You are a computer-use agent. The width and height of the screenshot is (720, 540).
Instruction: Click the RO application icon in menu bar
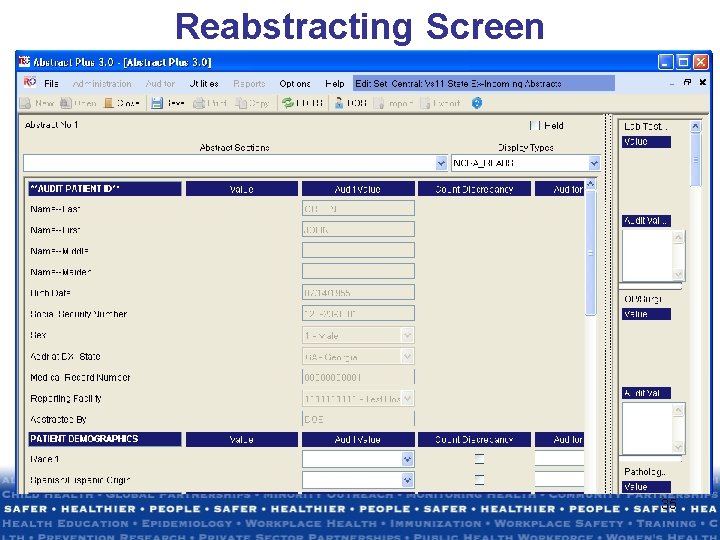click(x=30, y=82)
